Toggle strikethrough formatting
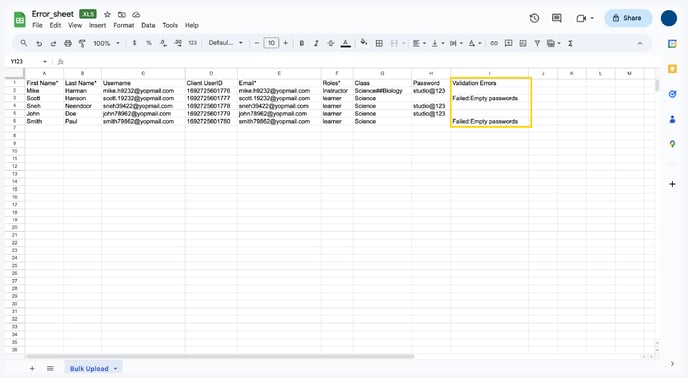 click(x=331, y=43)
